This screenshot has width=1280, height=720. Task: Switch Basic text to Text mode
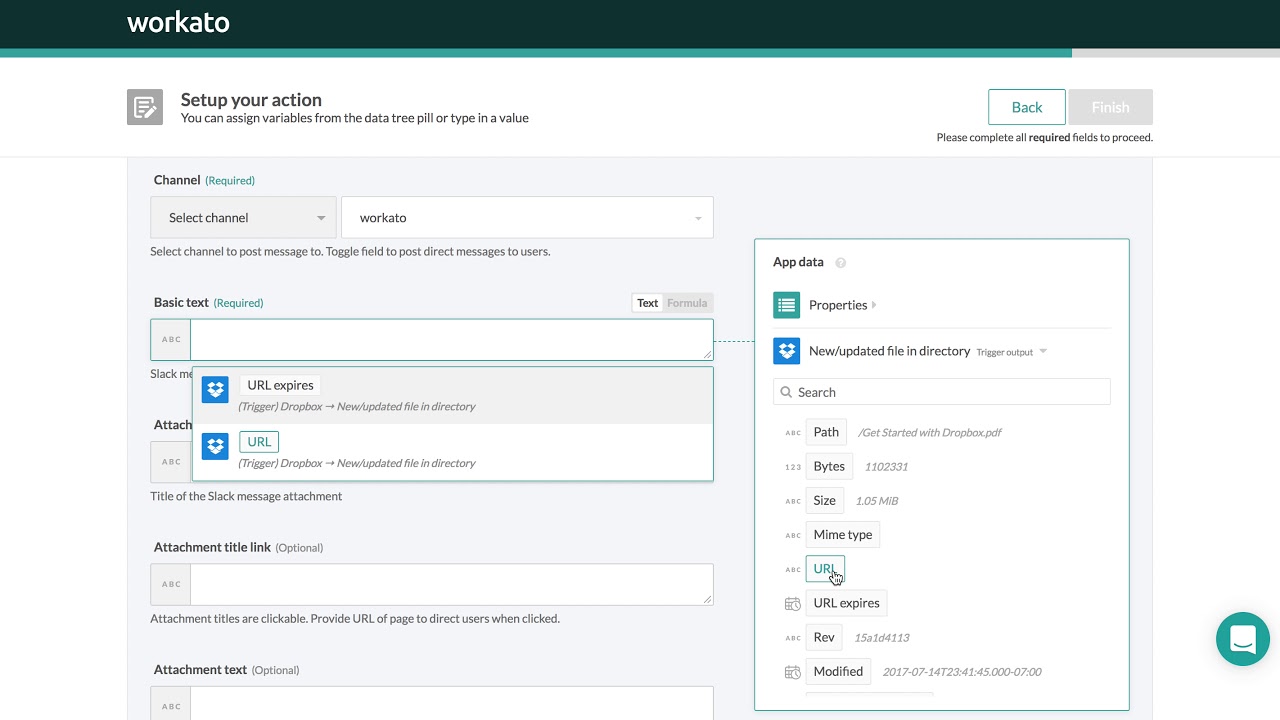(648, 303)
